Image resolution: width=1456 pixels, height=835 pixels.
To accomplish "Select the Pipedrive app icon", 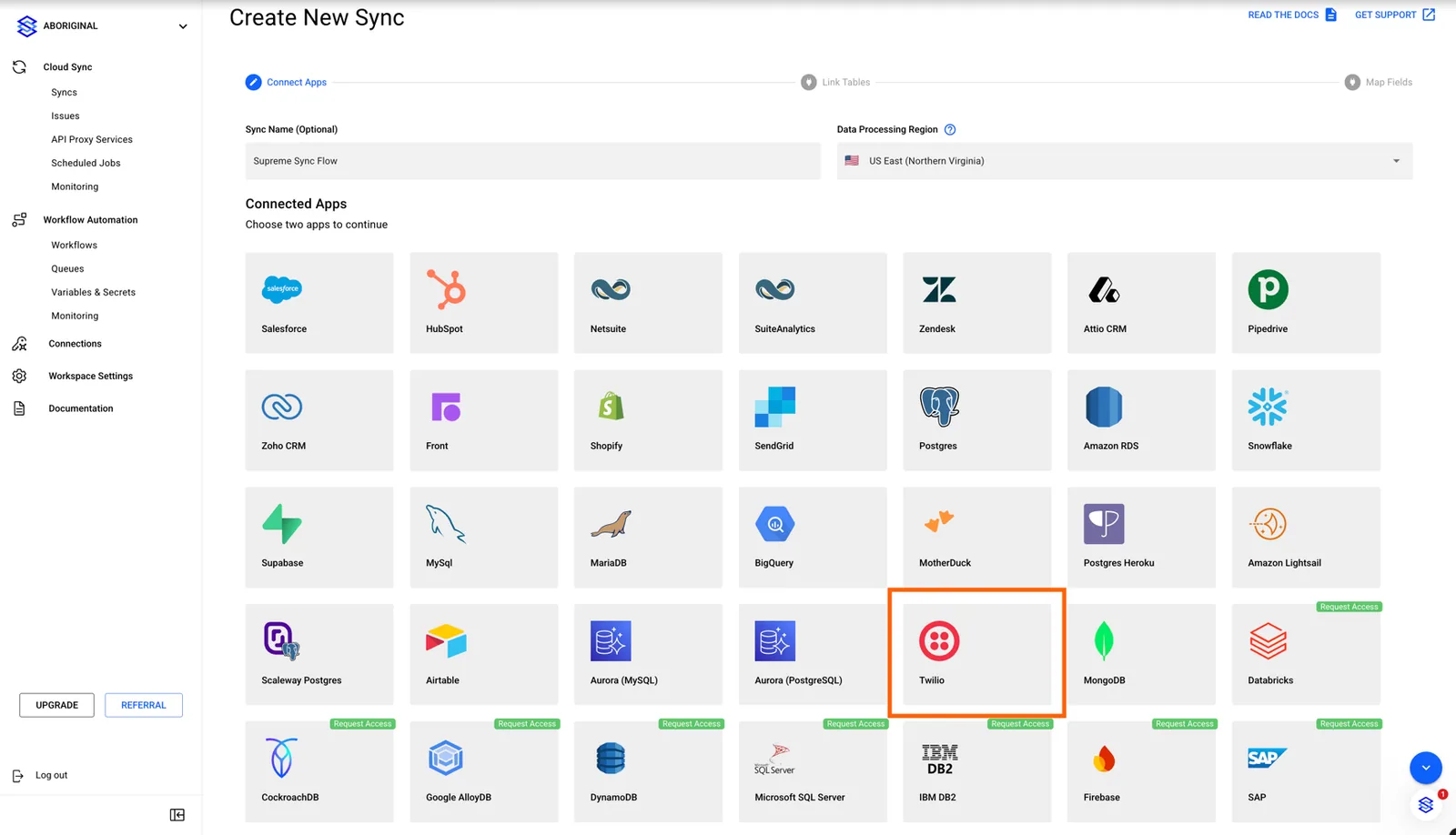I will 1268,289.
